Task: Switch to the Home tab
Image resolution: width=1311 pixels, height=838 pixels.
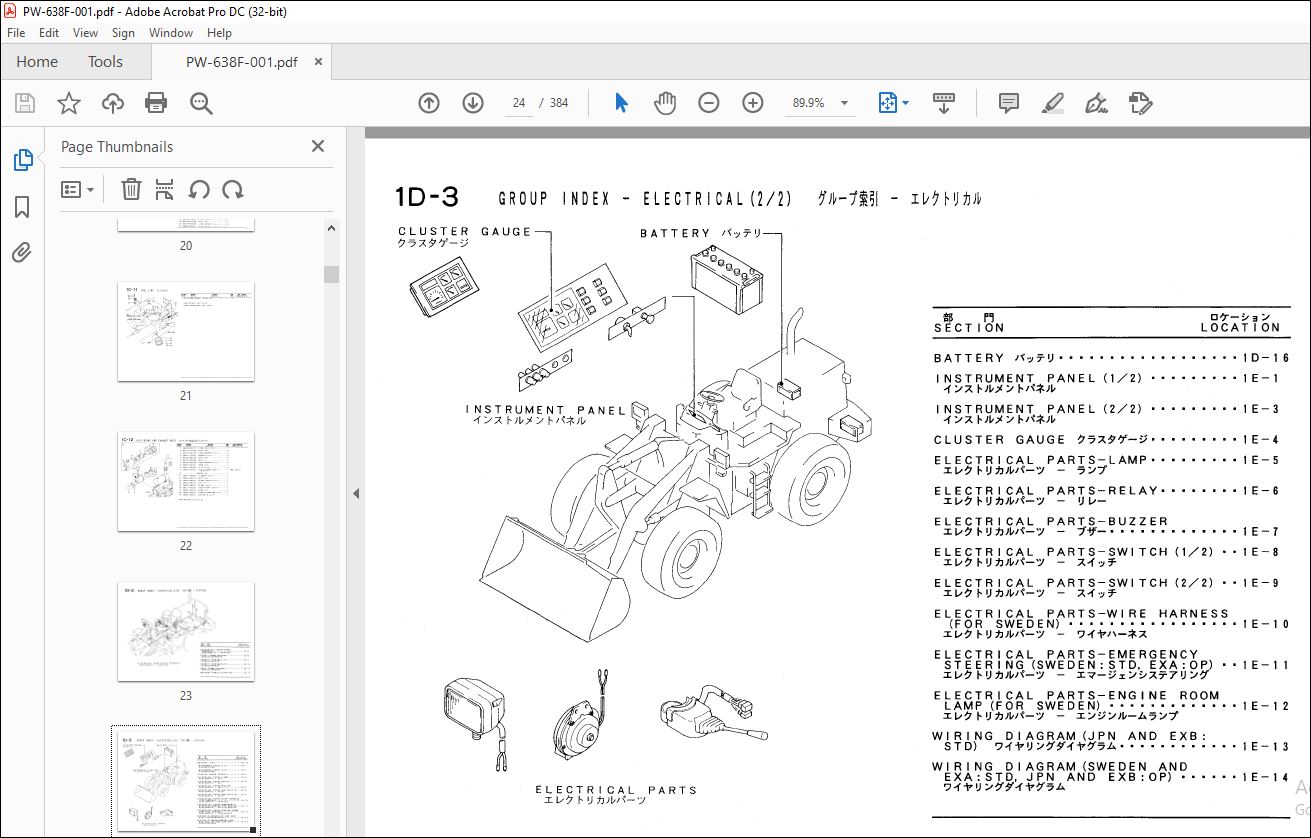Action: (37, 62)
